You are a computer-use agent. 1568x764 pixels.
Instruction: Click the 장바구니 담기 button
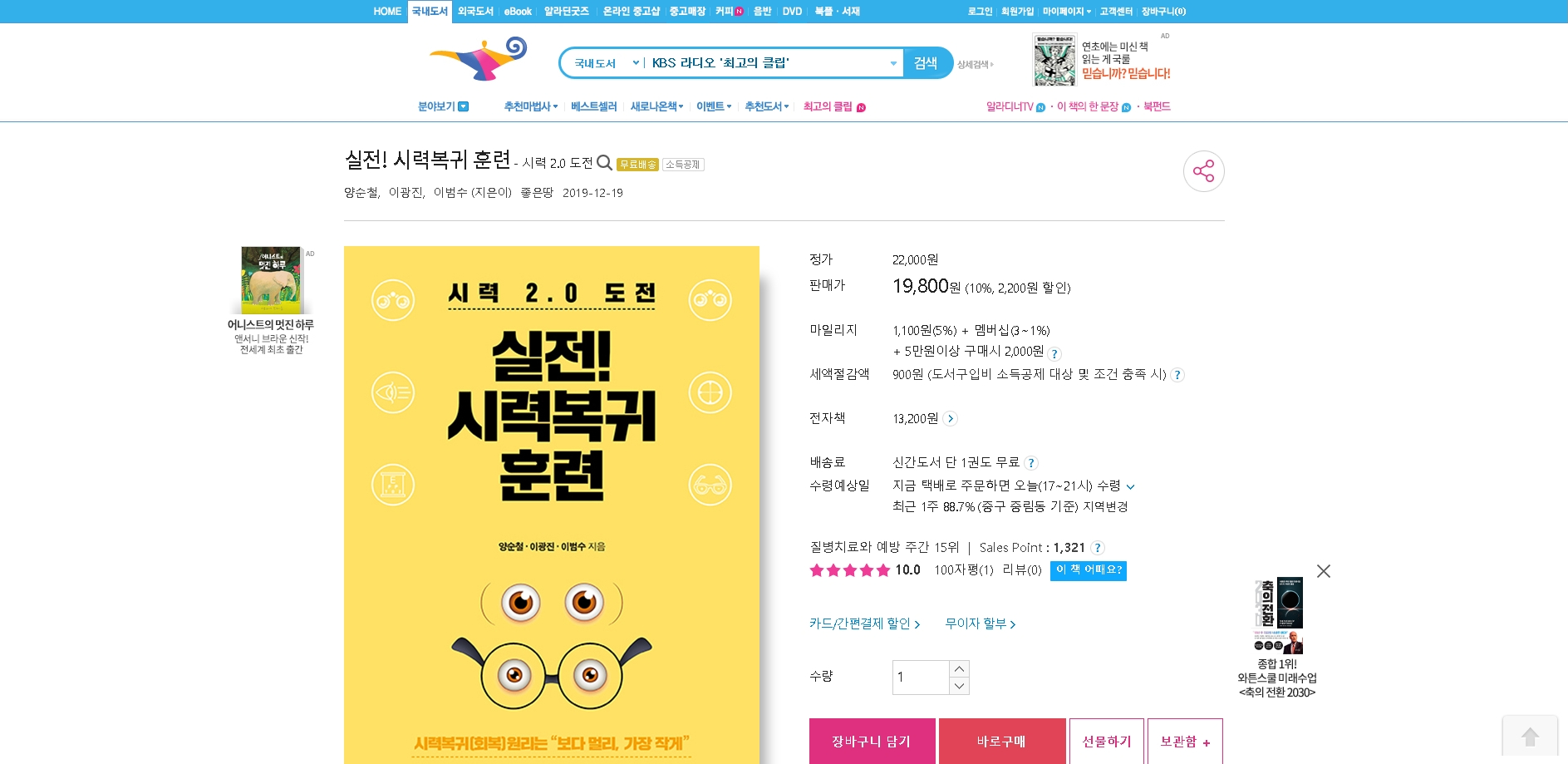872,741
